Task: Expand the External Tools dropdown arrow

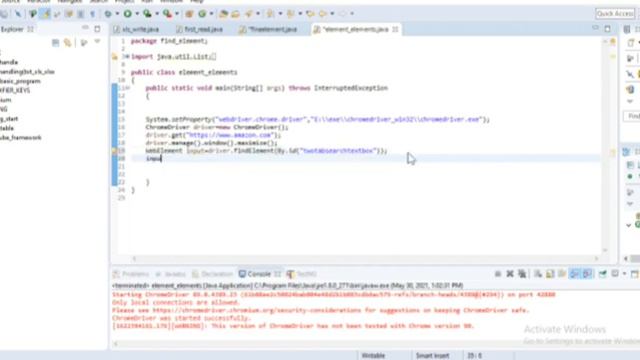Action: [177, 14]
